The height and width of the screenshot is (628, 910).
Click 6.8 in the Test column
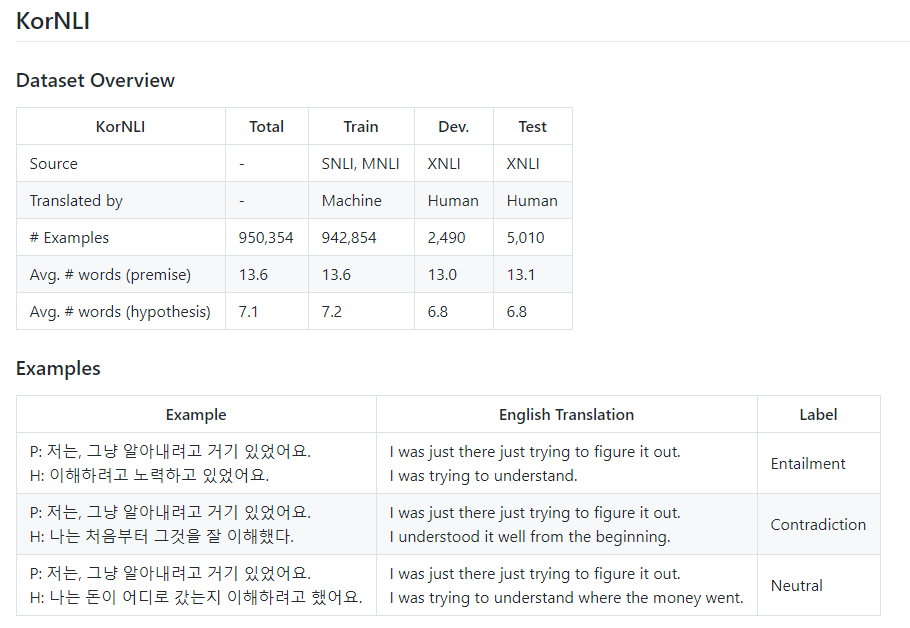[517, 312]
